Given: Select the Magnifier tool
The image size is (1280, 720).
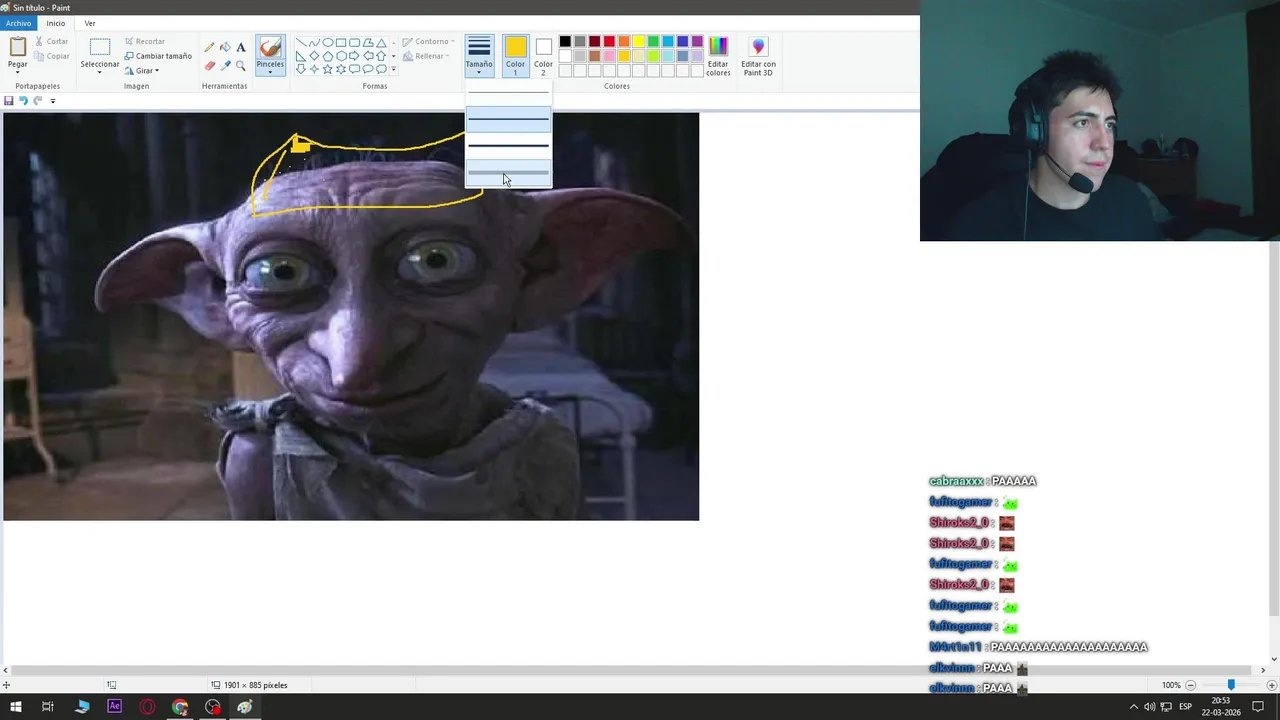Looking at the screenshot, I should (241, 66).
